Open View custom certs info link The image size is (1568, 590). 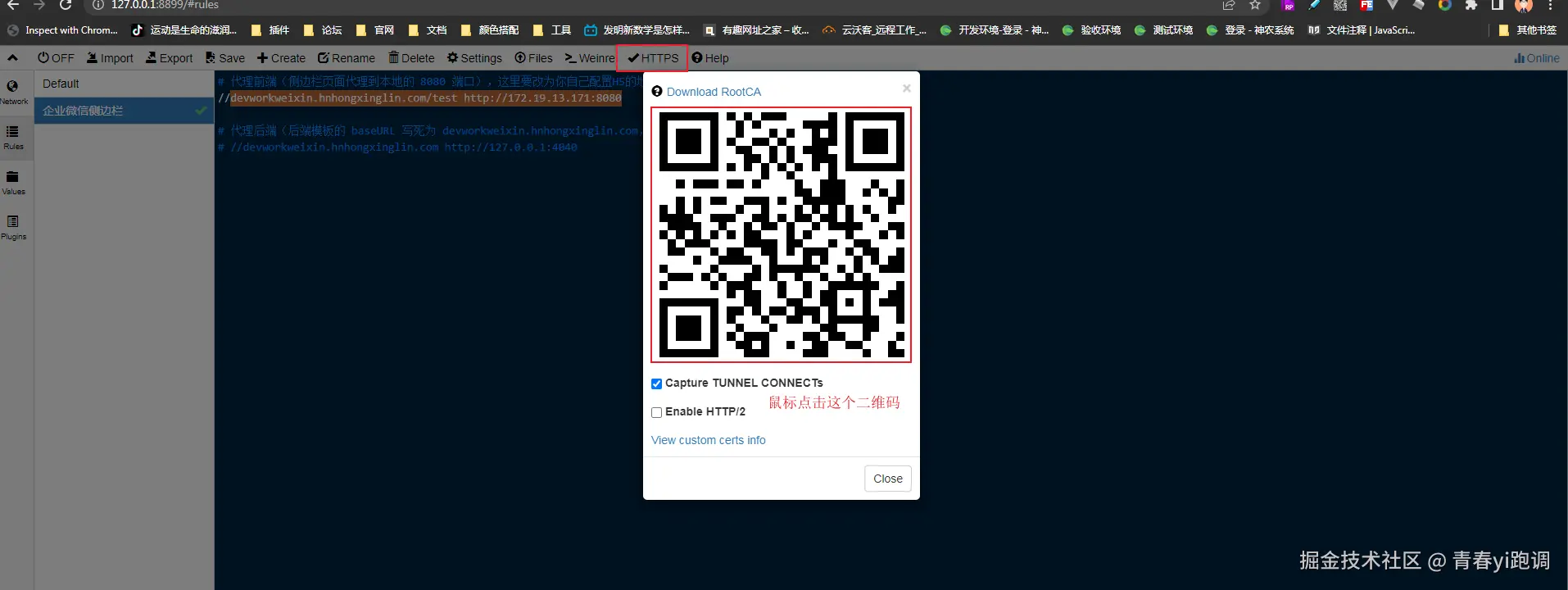point(709,440)
